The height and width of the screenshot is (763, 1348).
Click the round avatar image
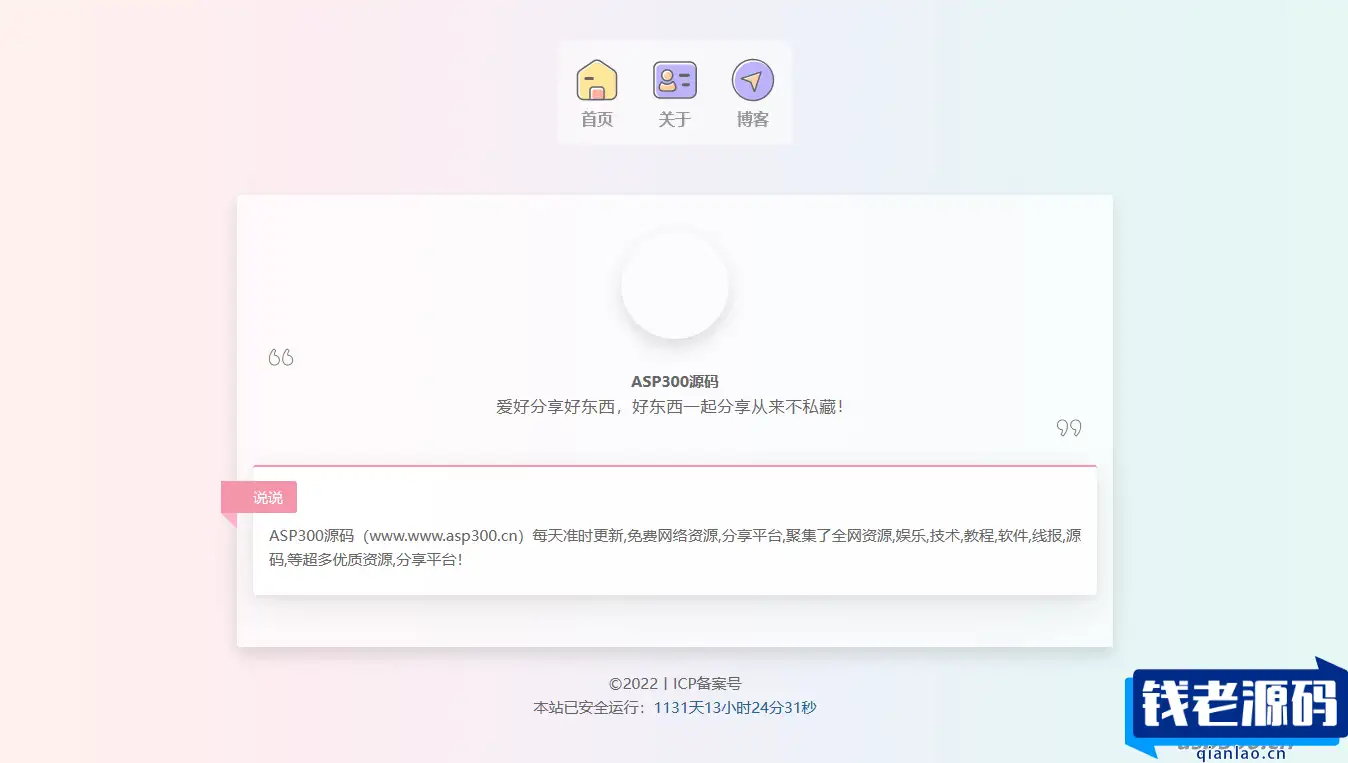click(675, 285)
